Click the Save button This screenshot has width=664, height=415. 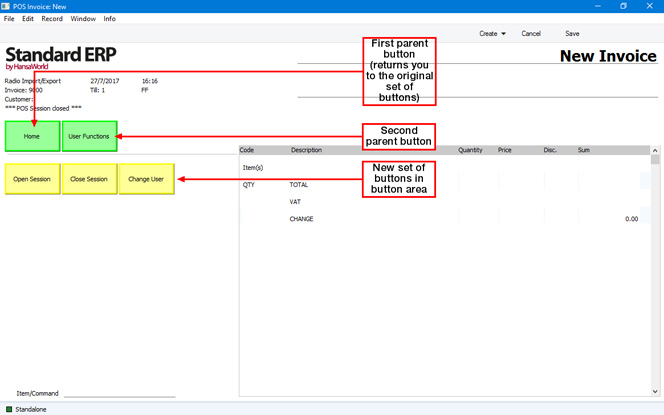(572, 33)
